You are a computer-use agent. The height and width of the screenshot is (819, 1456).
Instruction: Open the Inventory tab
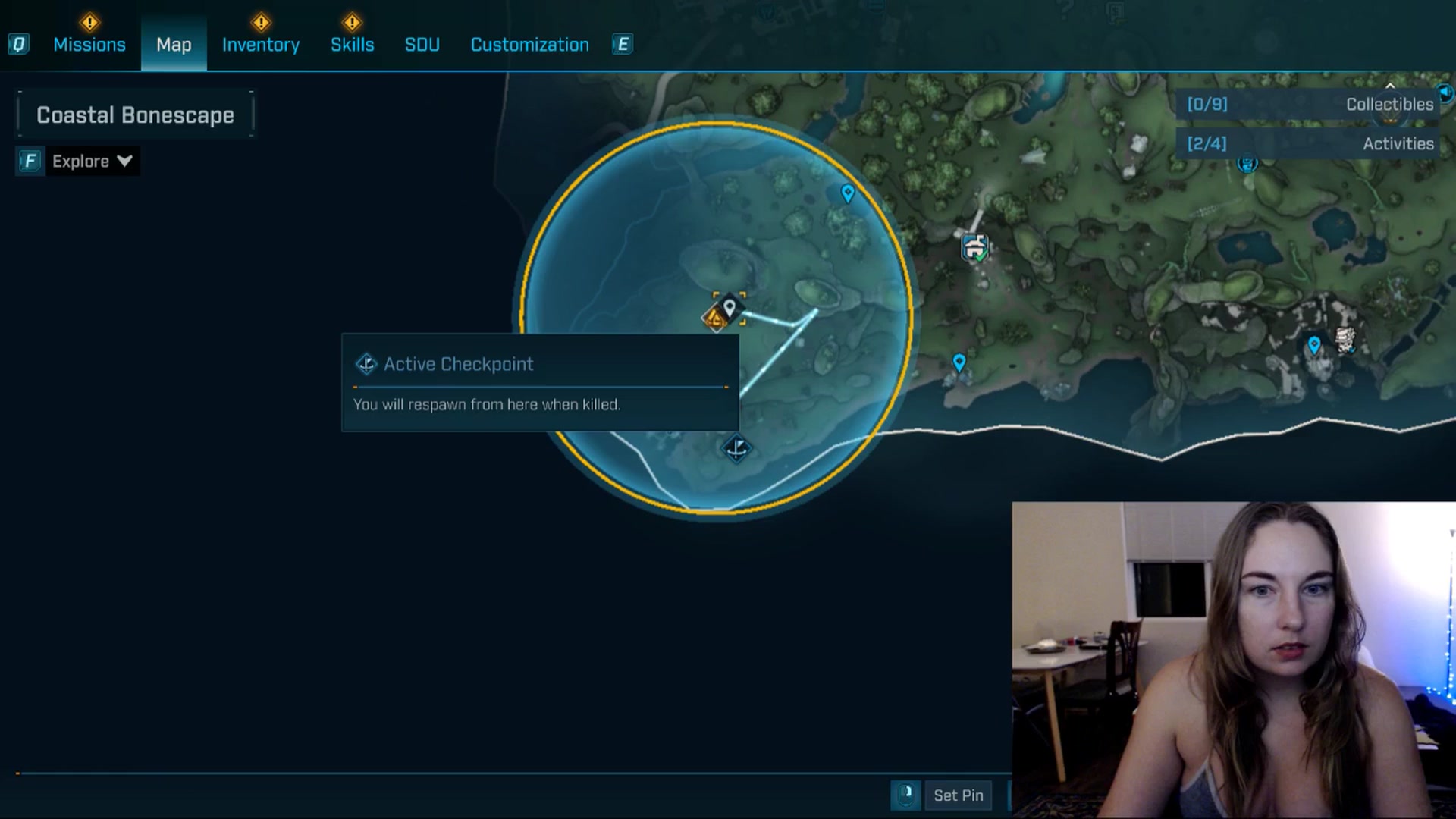coord(261,45)
